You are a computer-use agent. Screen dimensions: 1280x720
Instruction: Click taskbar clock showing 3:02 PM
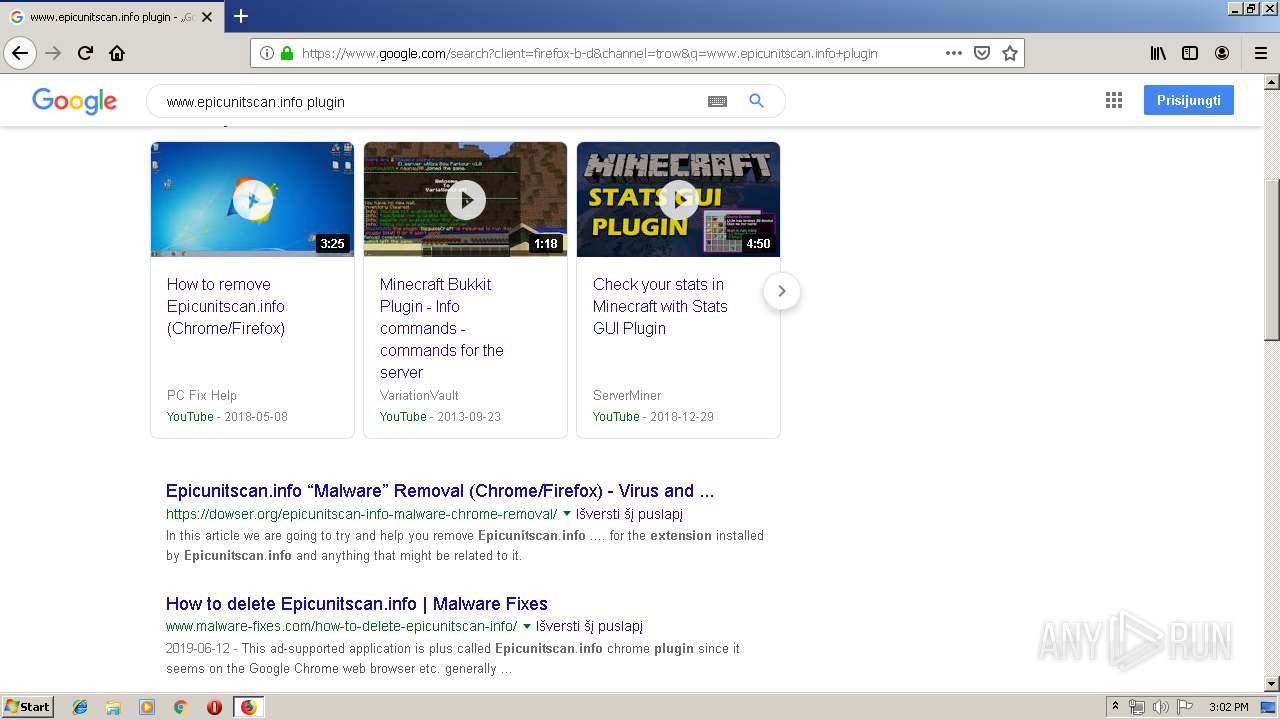click(1228, 707)
